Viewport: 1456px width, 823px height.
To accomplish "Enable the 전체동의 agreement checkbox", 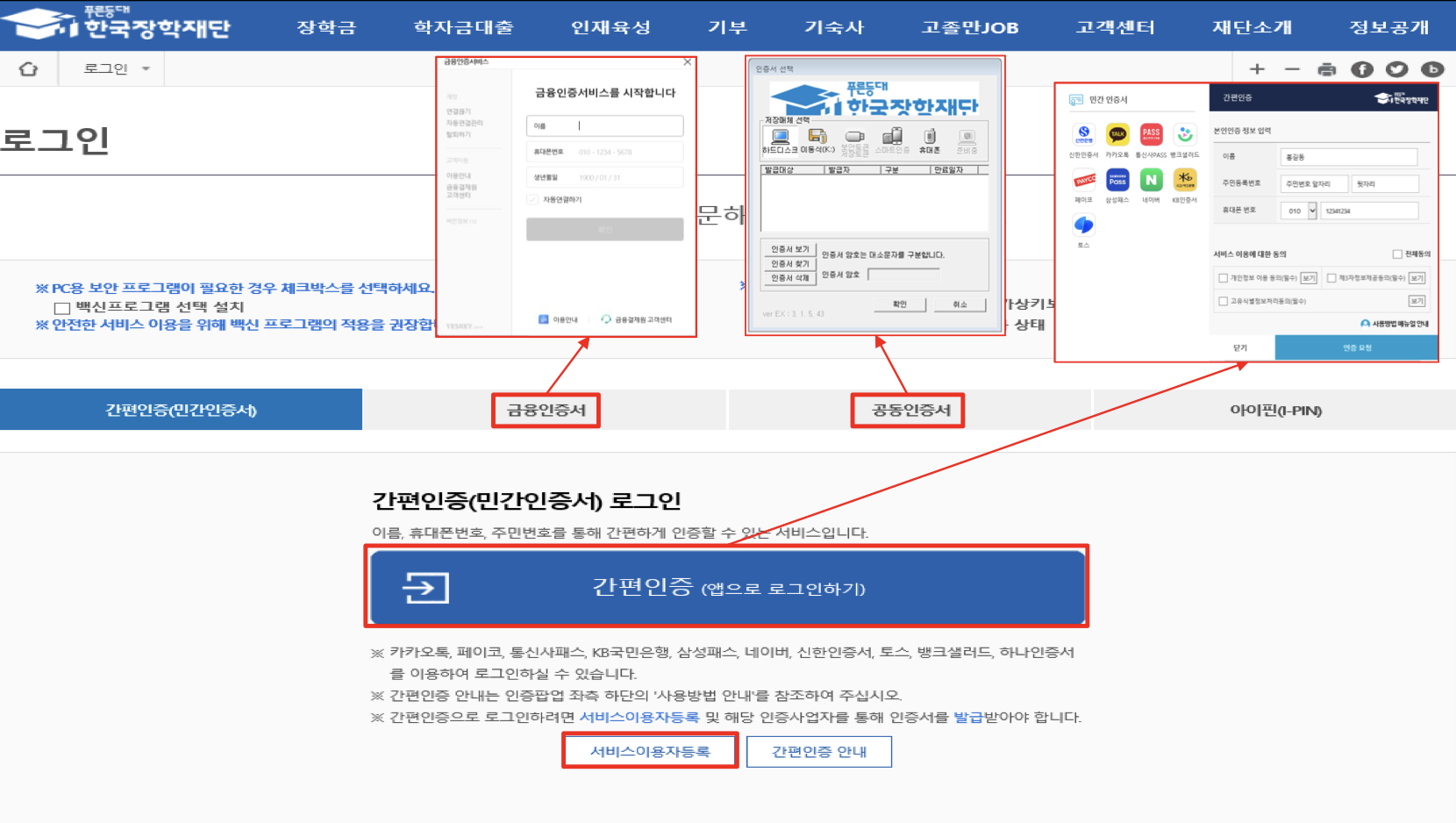I will 1398,253.
